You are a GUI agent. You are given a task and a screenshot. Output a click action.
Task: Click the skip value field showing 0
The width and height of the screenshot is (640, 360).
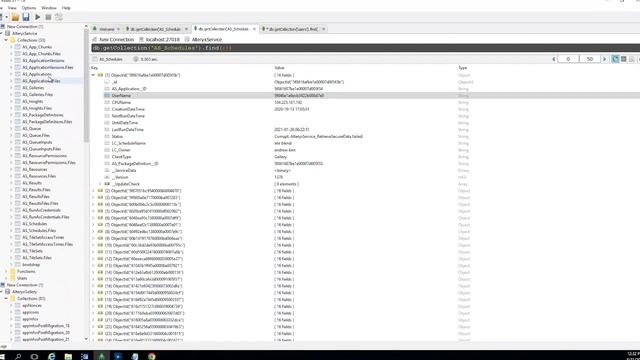click(x=568, y=59)
